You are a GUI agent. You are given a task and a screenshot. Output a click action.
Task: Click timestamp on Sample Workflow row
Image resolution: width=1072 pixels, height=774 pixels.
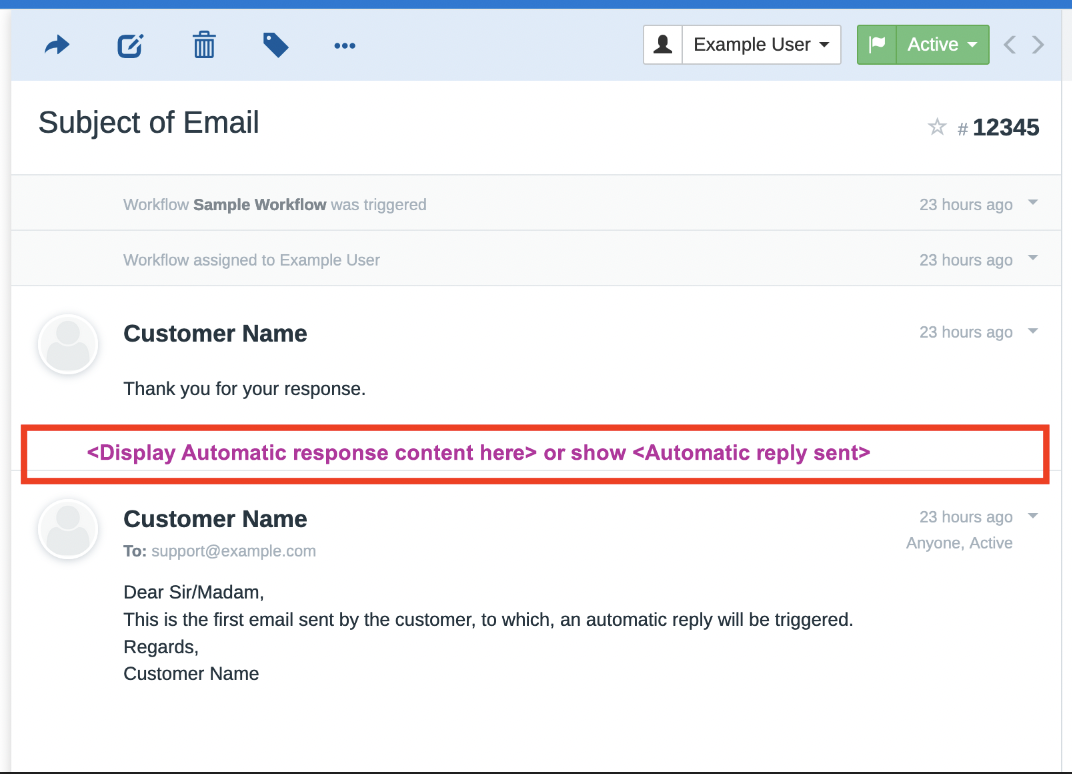pos(965,204)
